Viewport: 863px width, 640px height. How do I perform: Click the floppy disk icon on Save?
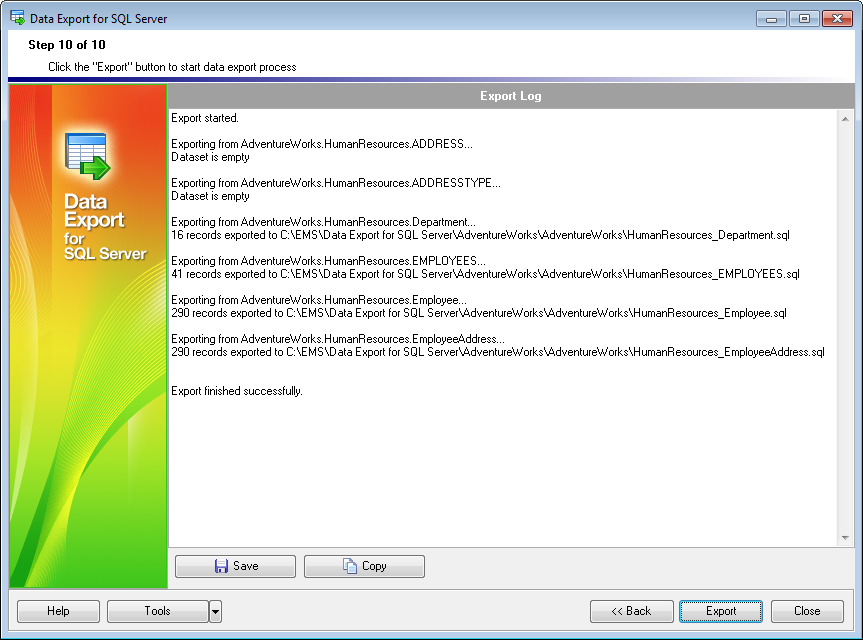pos(221,566)
